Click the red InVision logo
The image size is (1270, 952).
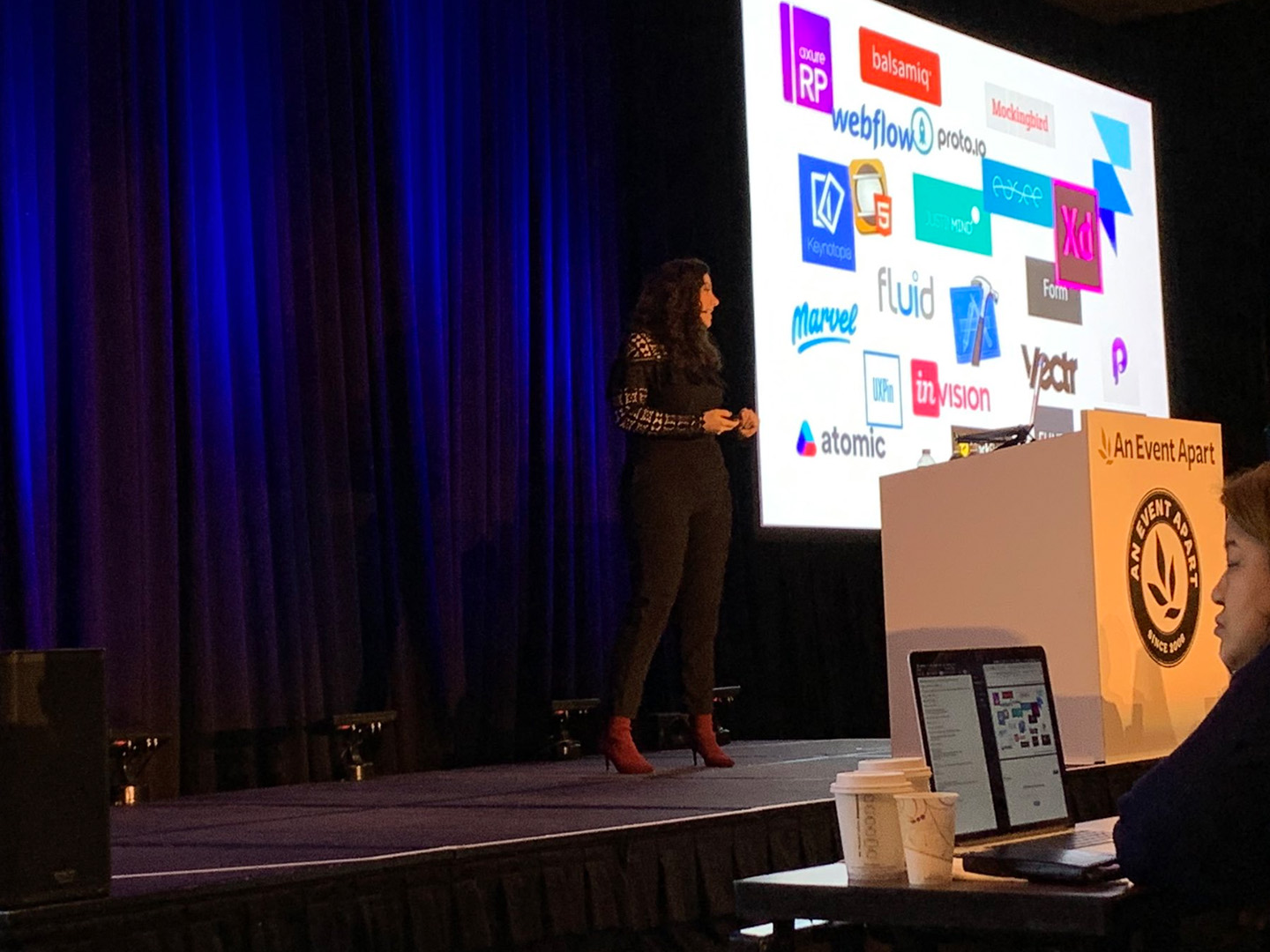[950, 390]
